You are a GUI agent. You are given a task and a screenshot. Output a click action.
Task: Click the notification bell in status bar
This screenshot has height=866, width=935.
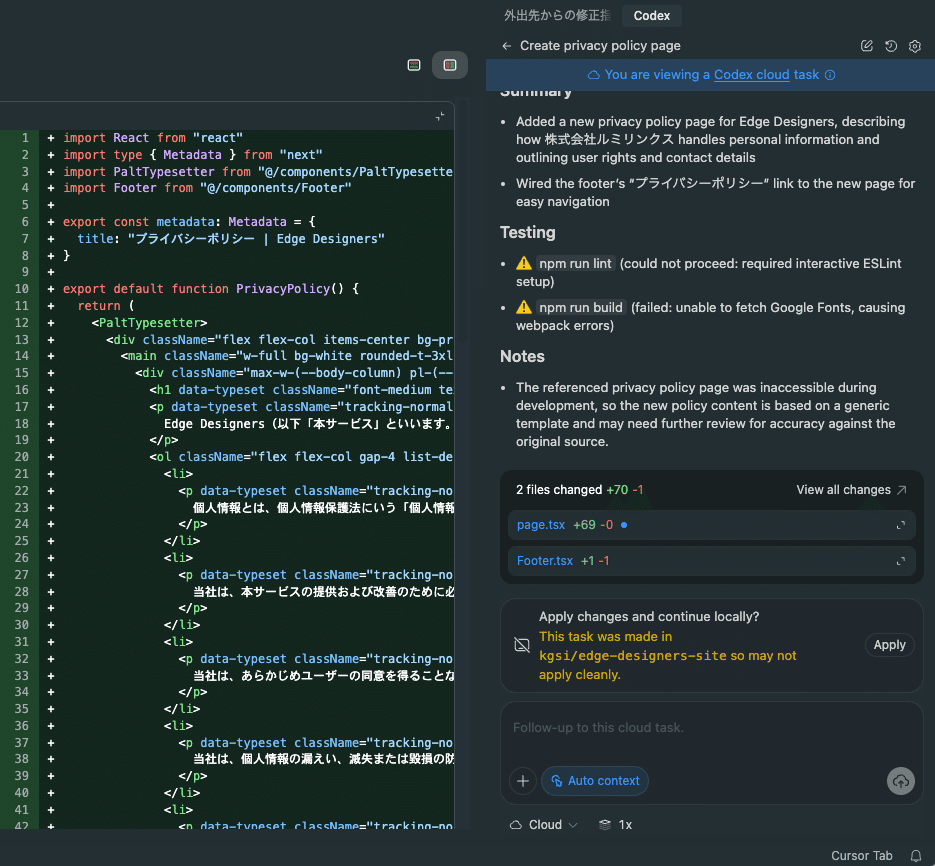[916, 856]
